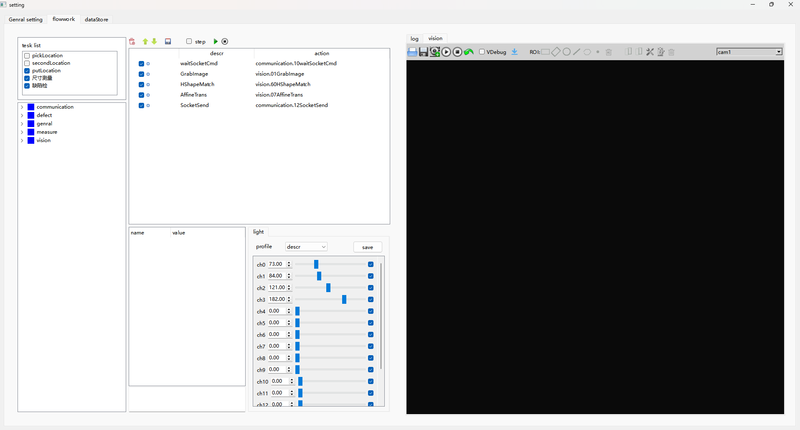Move selected step up with green up arrow
800x430 pixels.
coord(145,41)
